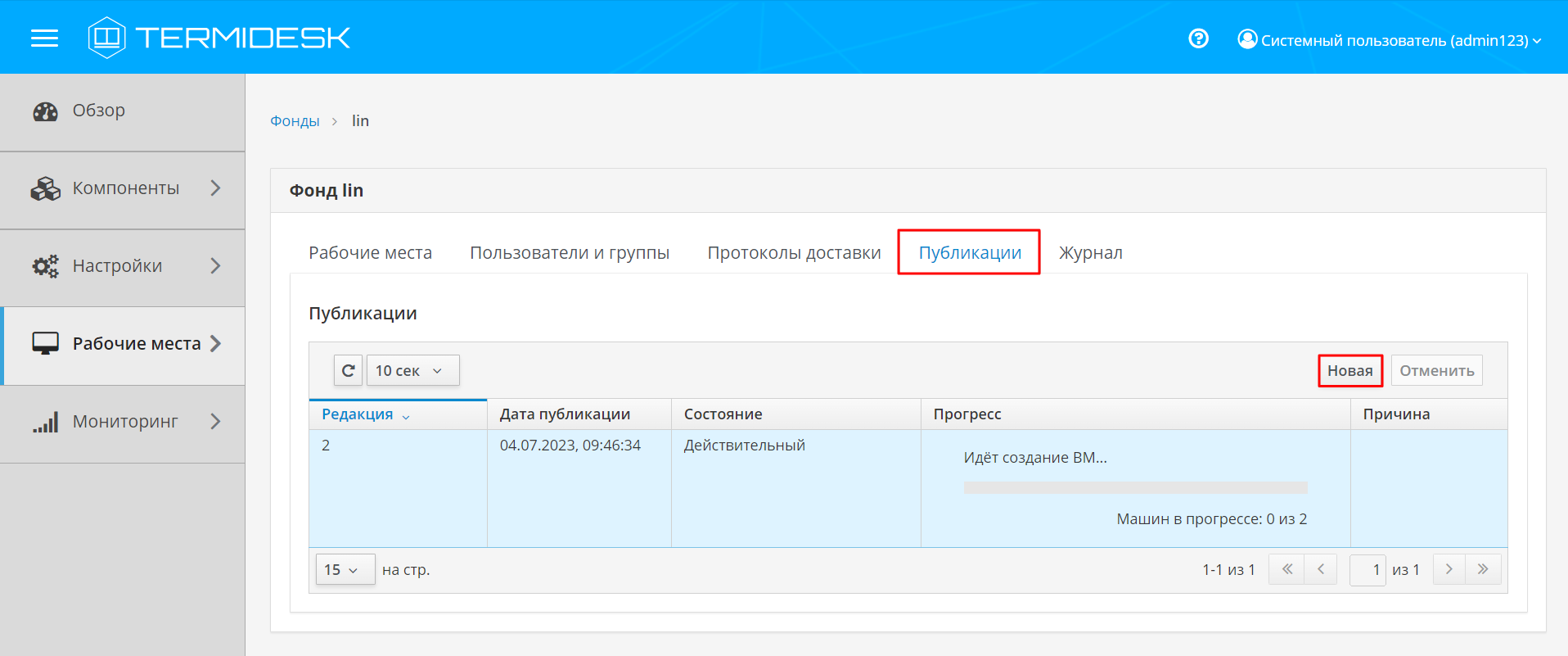Screen dimensions: 1568x656
Task: Click the Новая publication button
Action: (x=1349, y=370)
